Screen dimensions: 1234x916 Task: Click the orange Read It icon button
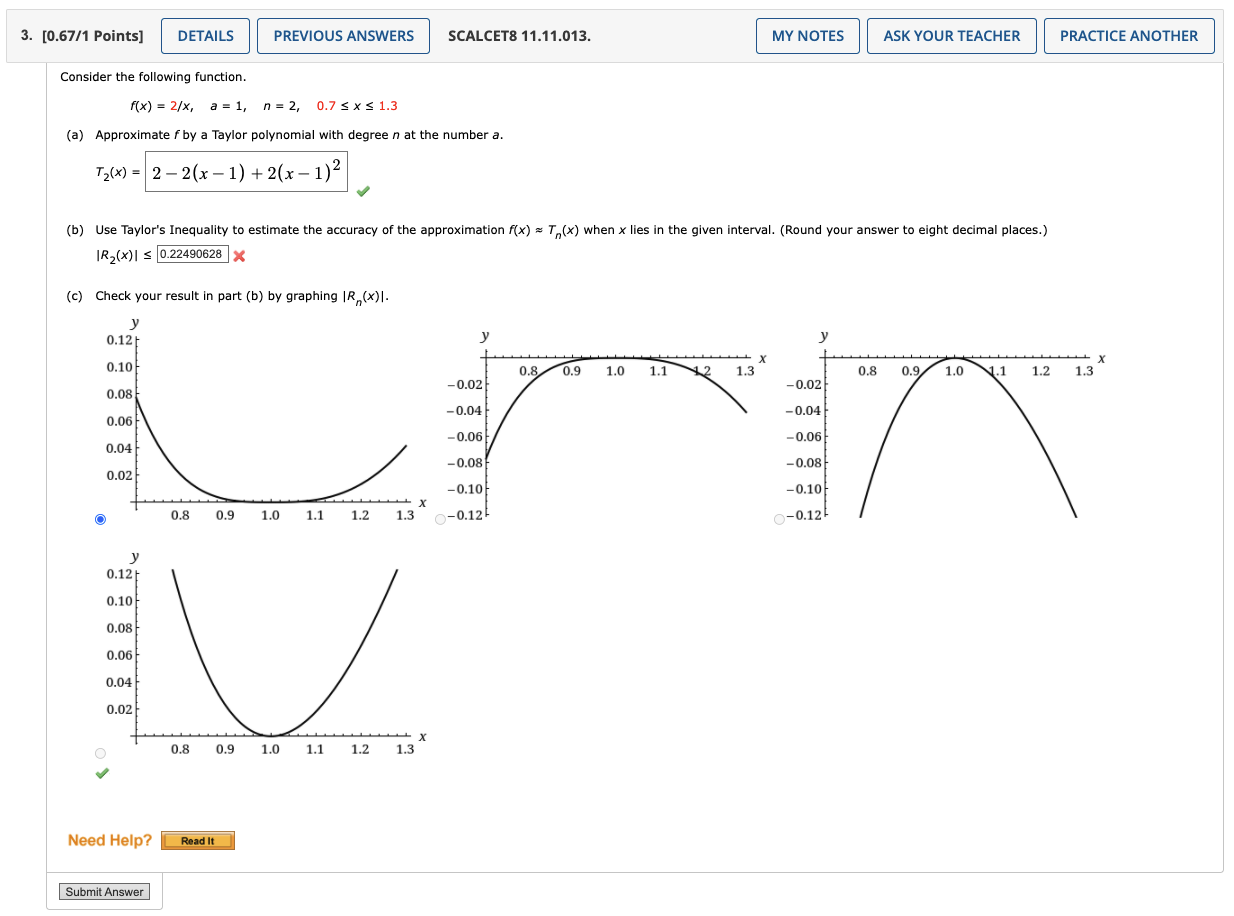tap(197, 840)
